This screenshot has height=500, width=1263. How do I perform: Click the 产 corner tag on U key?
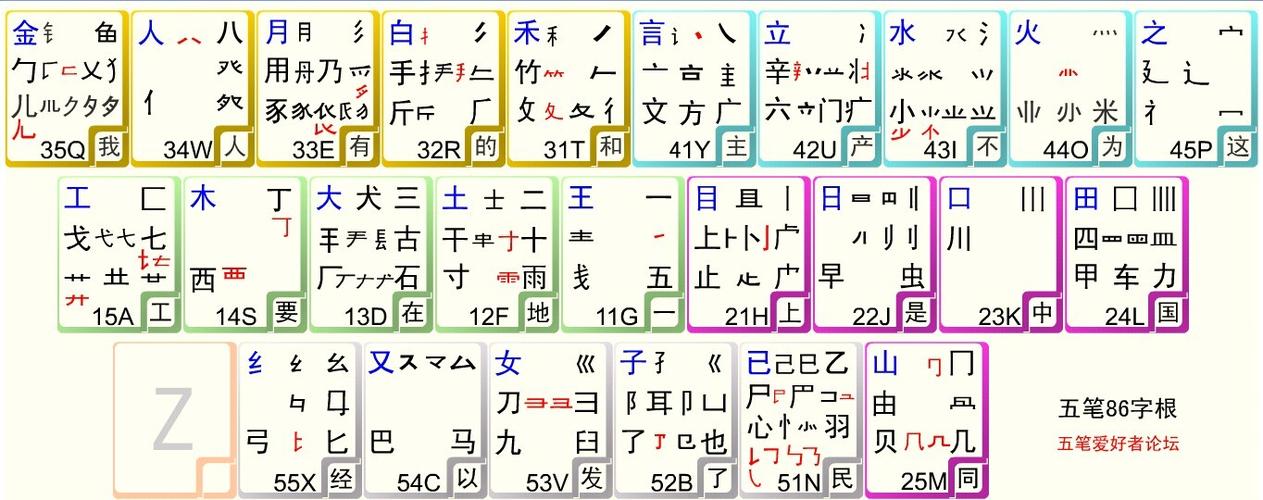(862, 147)
